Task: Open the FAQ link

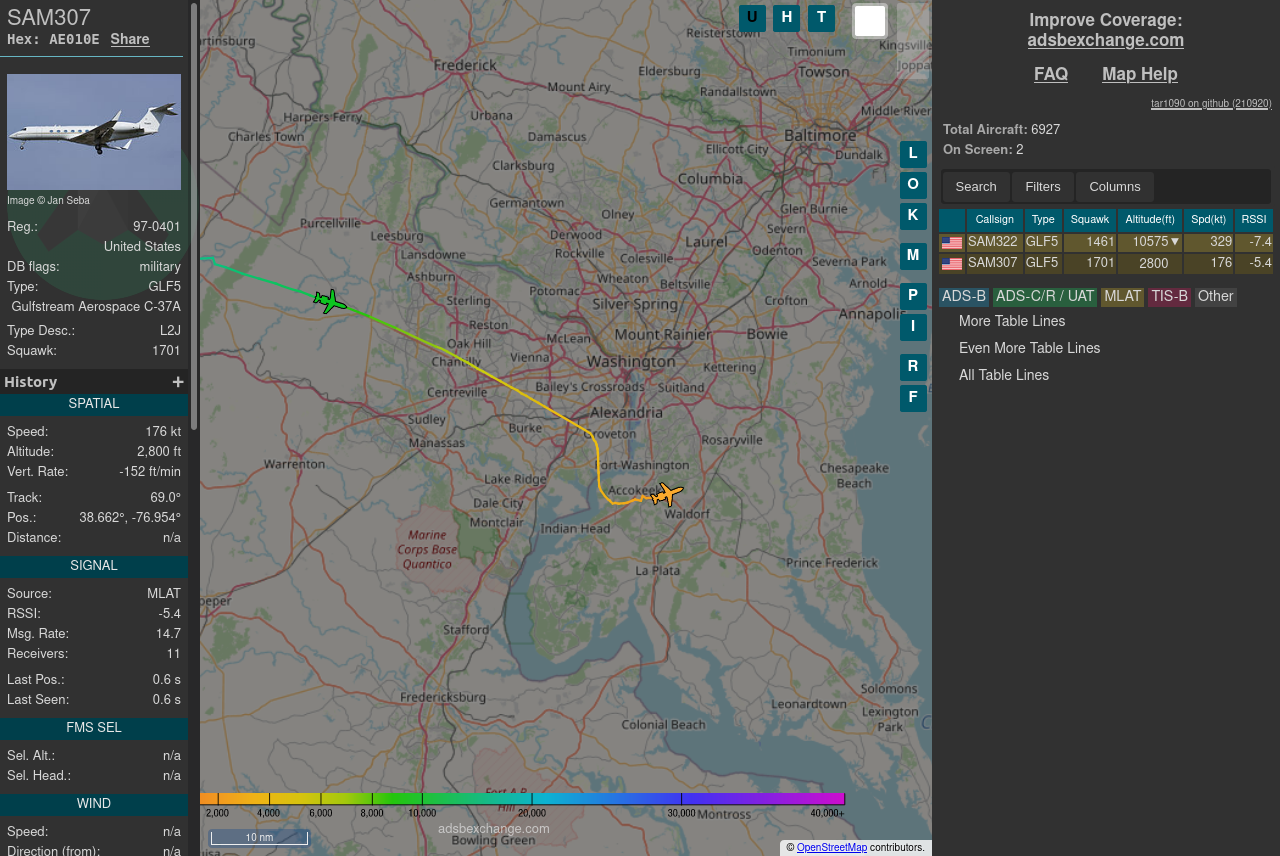Action: click(x=1051, y=74)
